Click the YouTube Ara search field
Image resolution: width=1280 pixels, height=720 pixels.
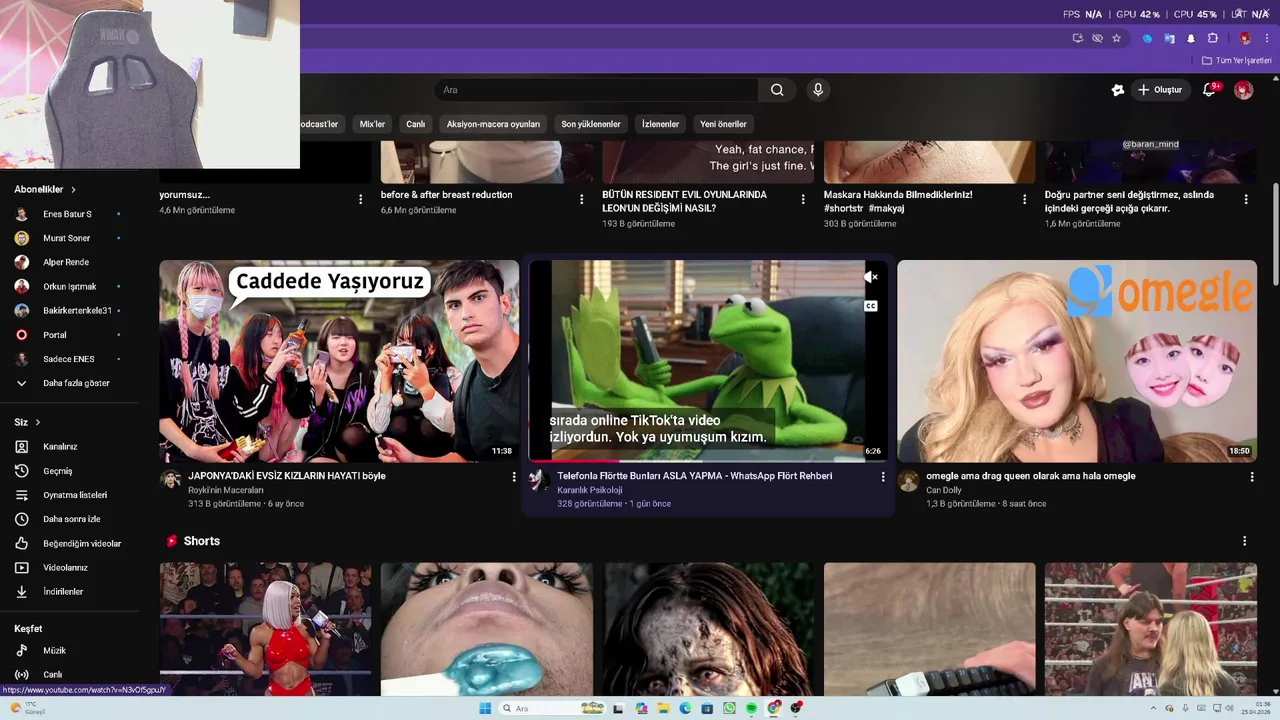596,90
